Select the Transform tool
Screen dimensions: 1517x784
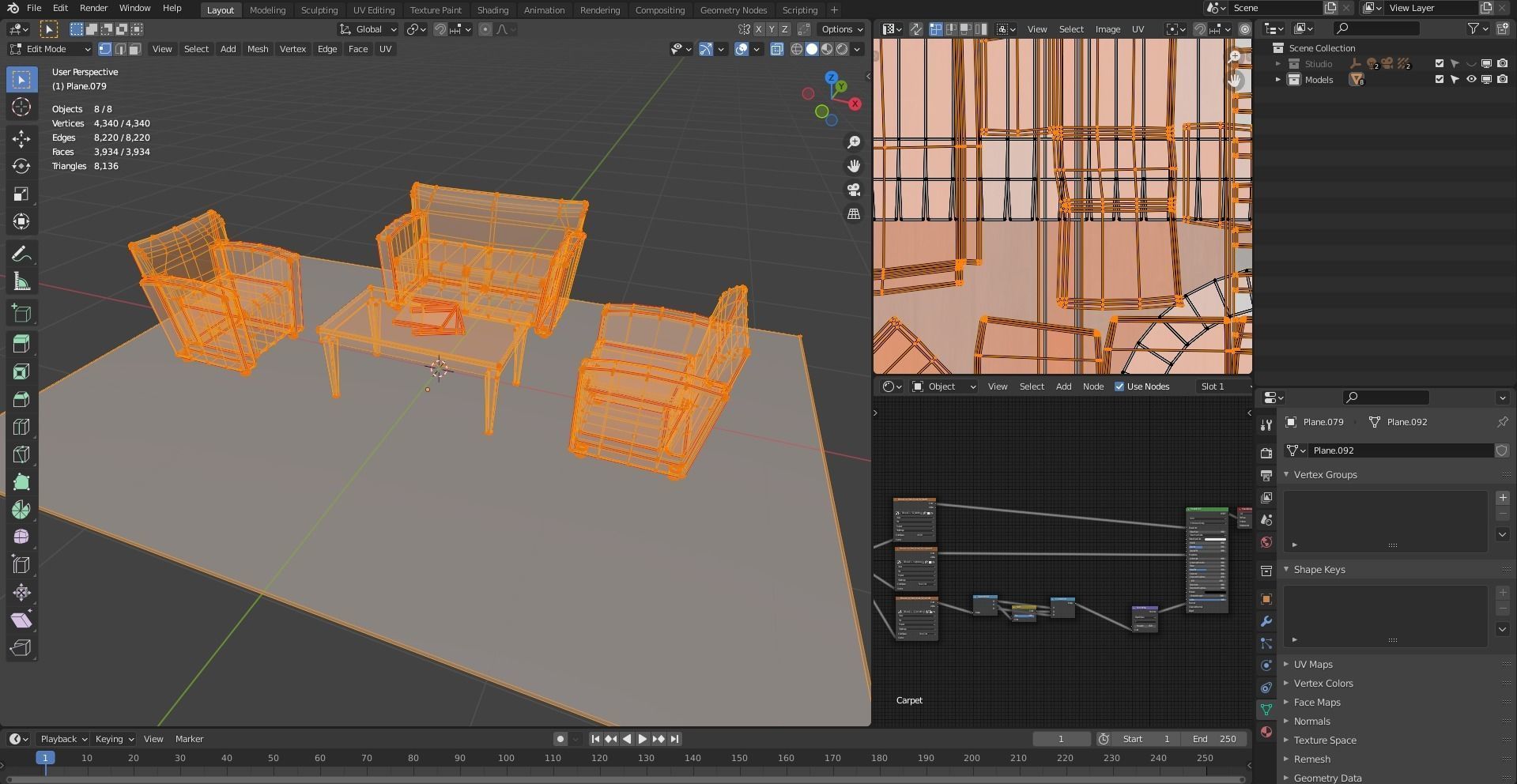(x=21, y=222)
